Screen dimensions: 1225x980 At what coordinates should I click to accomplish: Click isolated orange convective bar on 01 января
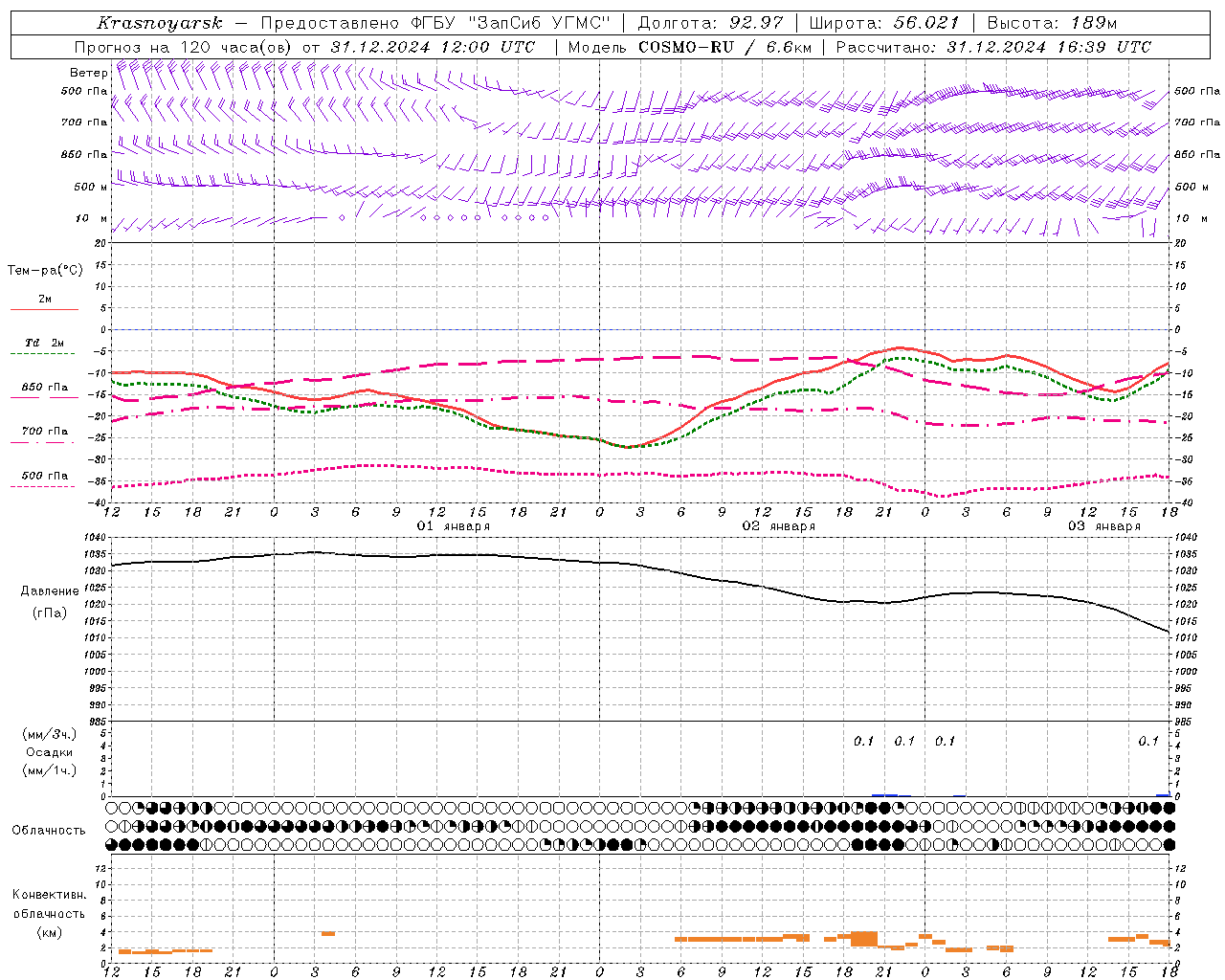point(328,933)
